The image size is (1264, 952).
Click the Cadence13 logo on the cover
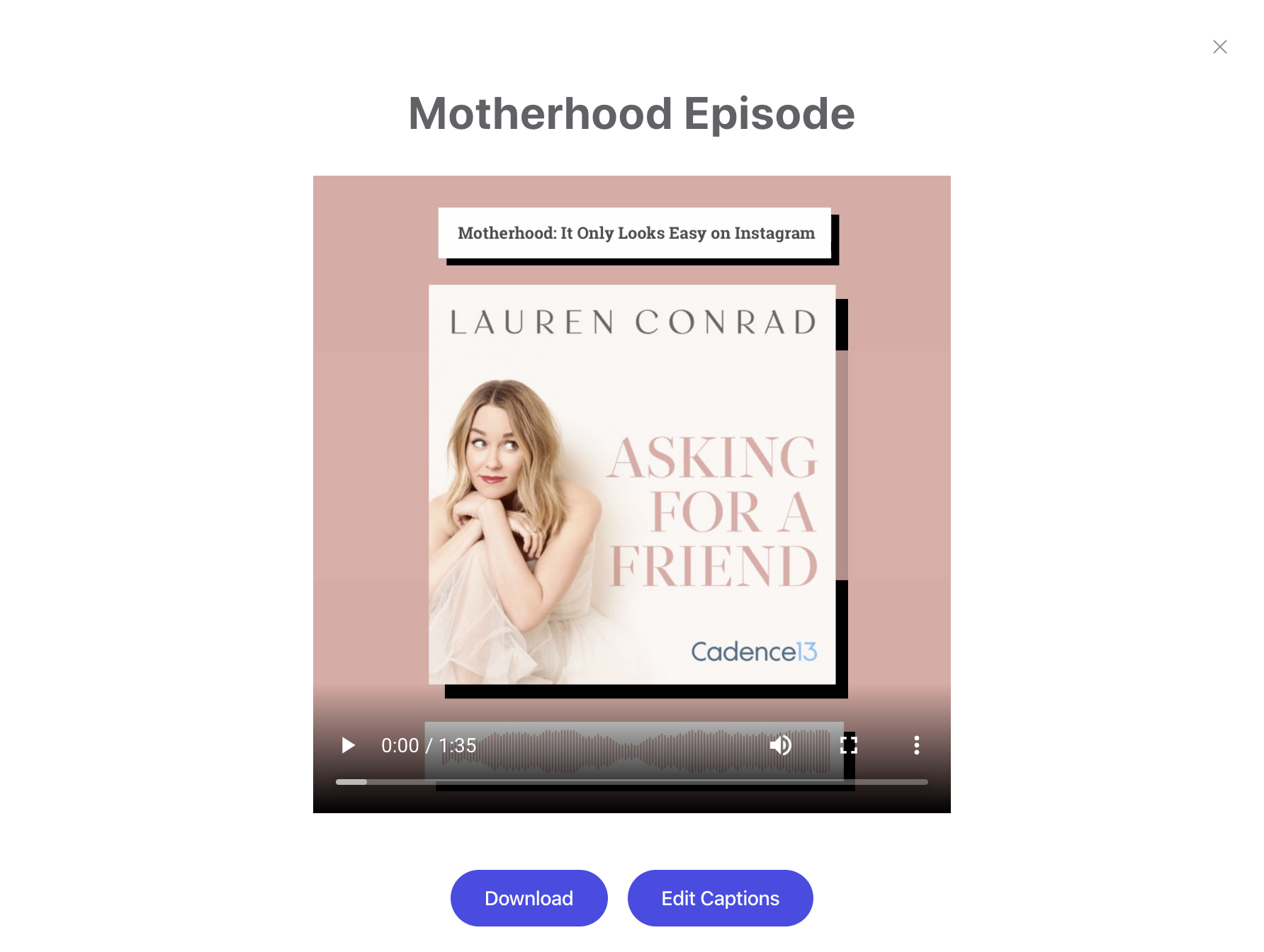coord(754,652)
